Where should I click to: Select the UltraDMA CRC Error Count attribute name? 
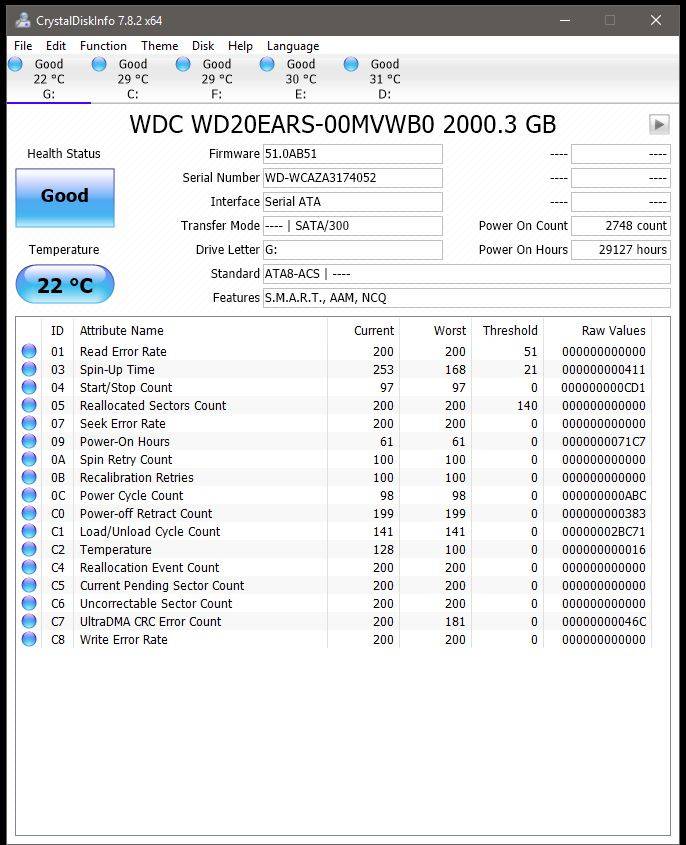click(x=150, y=621)
